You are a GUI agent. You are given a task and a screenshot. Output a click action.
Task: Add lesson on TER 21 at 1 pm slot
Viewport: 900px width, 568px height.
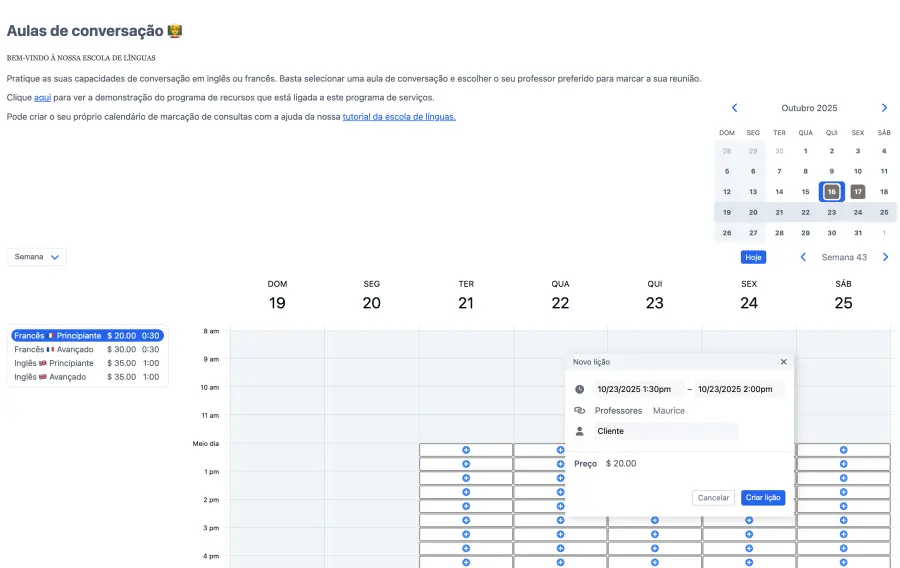pyautogui.click(x=466, y=478)
